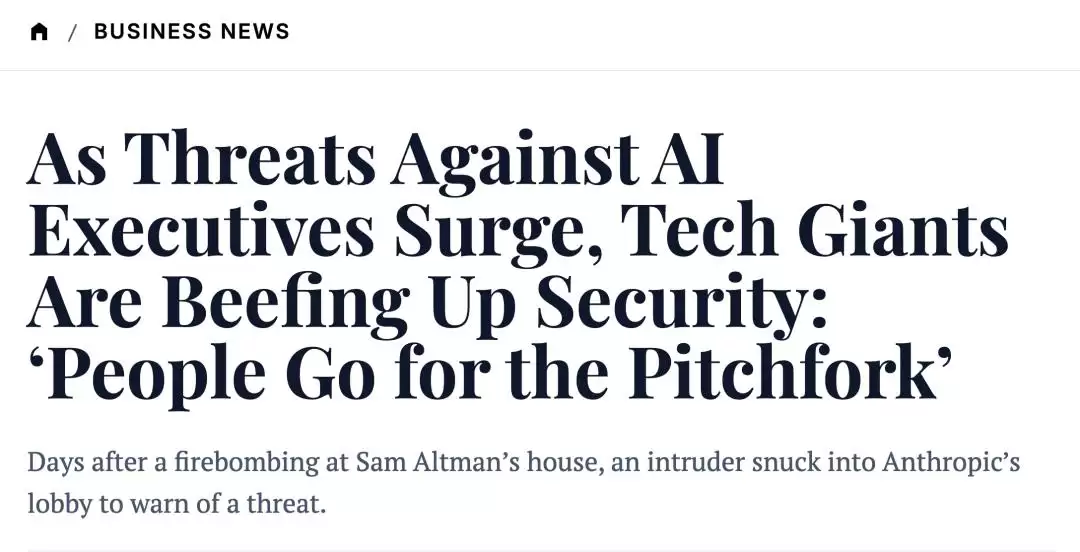Click the headline line 'Are Beefing Up Security:'
Screen dimensions: 1080x552
click(427, 305)
